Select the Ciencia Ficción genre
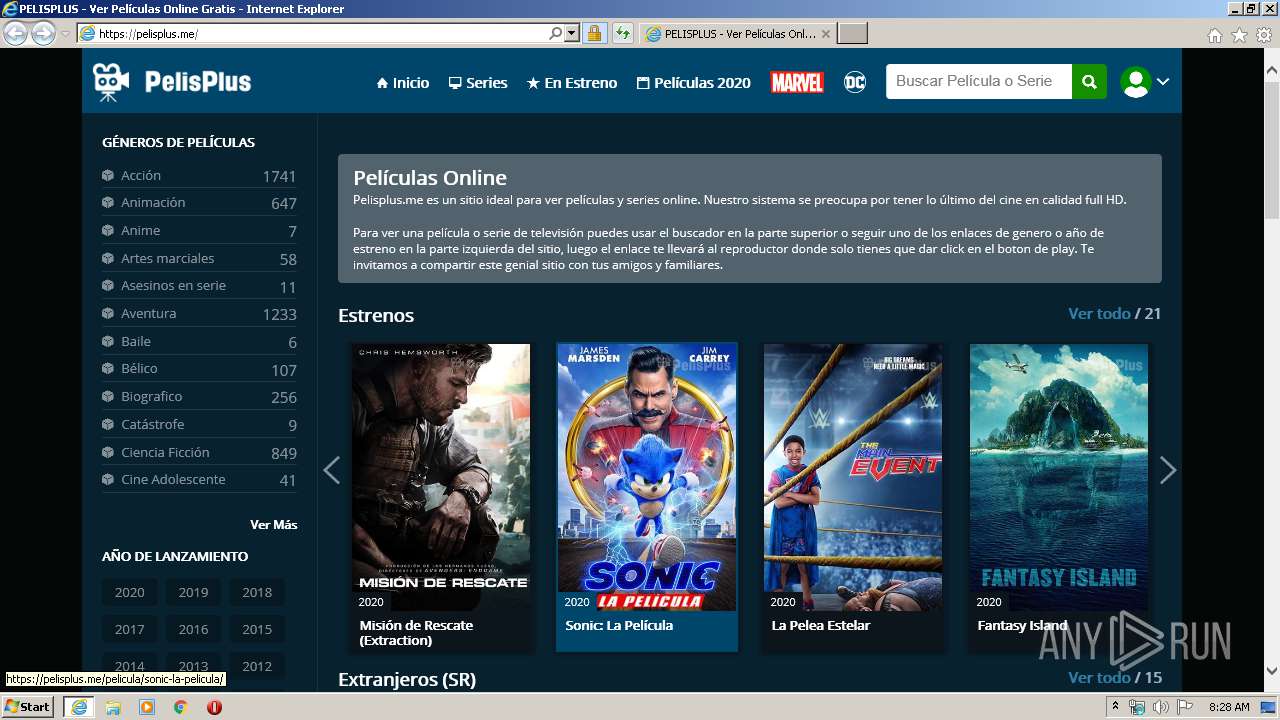This screenshot has height=720, width=1280. coord(199,452)
